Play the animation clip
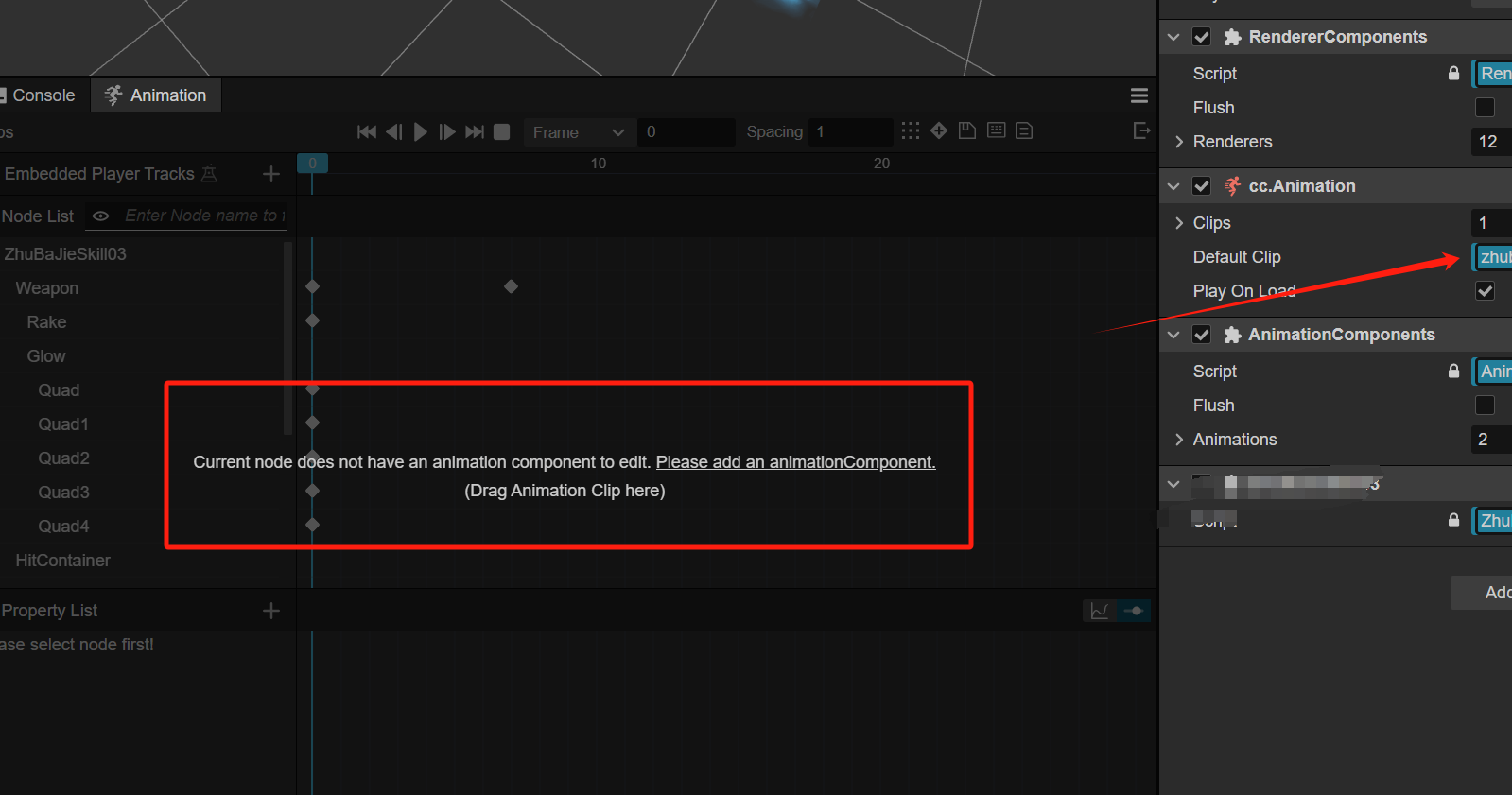This screenshot has height=795, width=1512. click(421, 132)
